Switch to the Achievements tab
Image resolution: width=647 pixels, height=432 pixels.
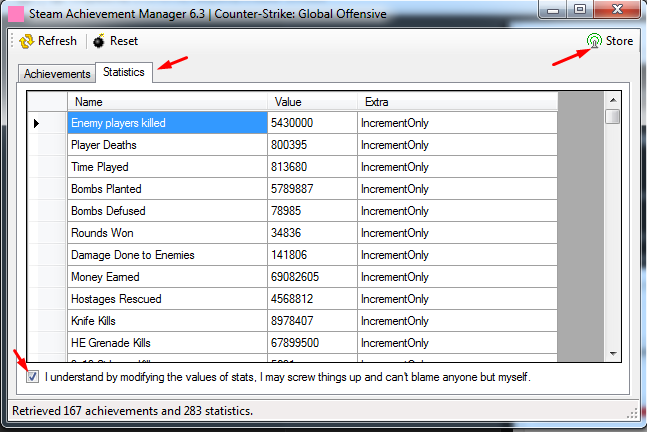click(x=57, y=74)
